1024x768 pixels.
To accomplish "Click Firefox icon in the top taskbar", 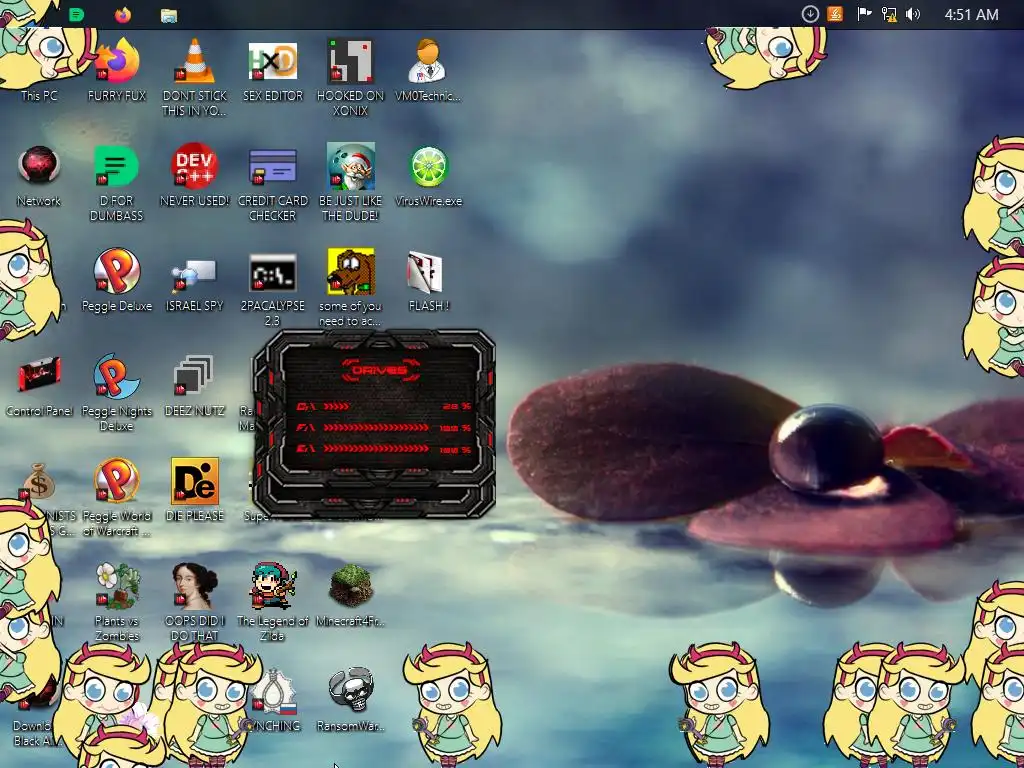I will pyautogui.click(x=123, y=14).
